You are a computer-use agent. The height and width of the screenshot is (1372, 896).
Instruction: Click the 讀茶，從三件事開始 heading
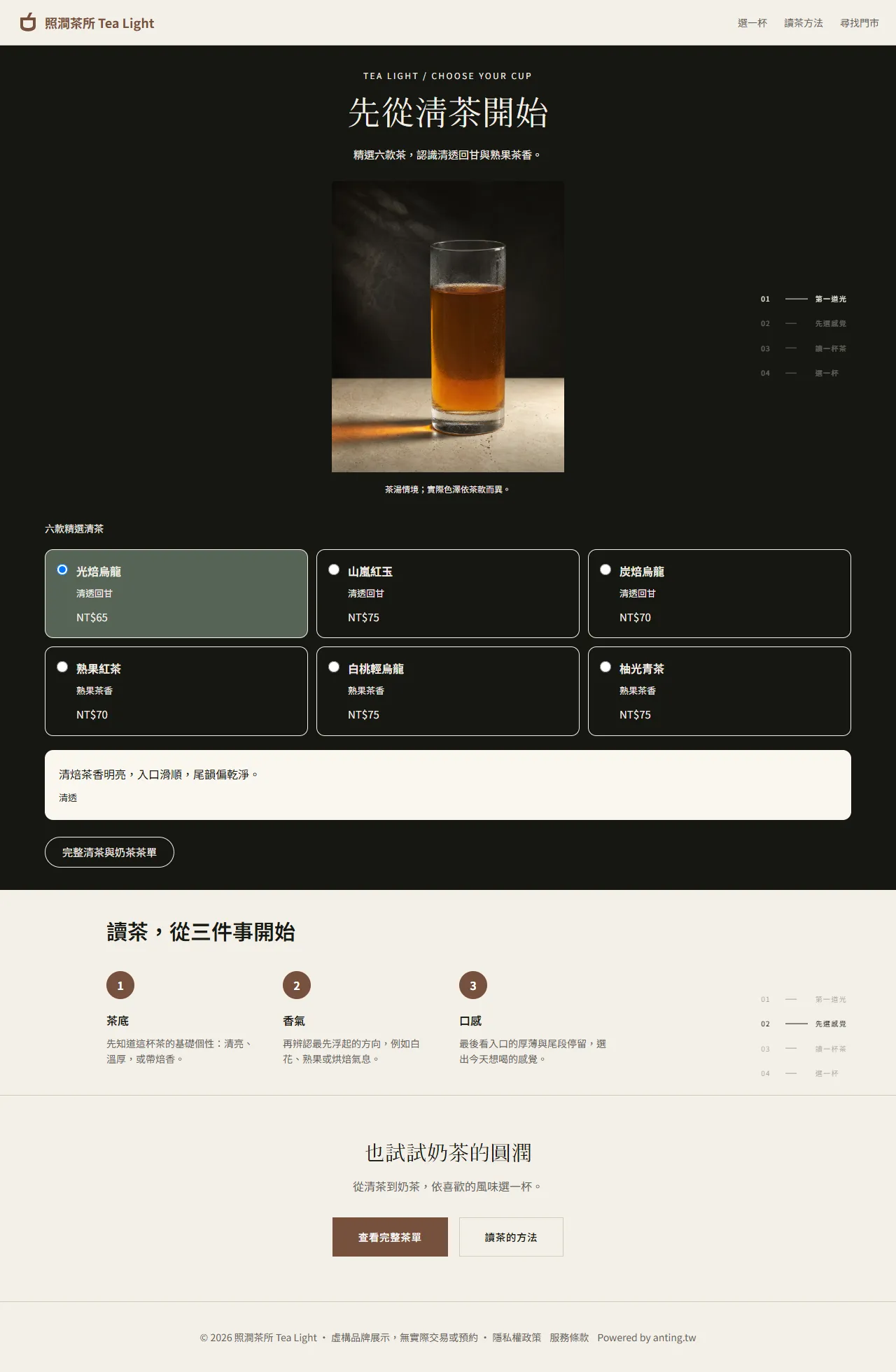[201, 932]
